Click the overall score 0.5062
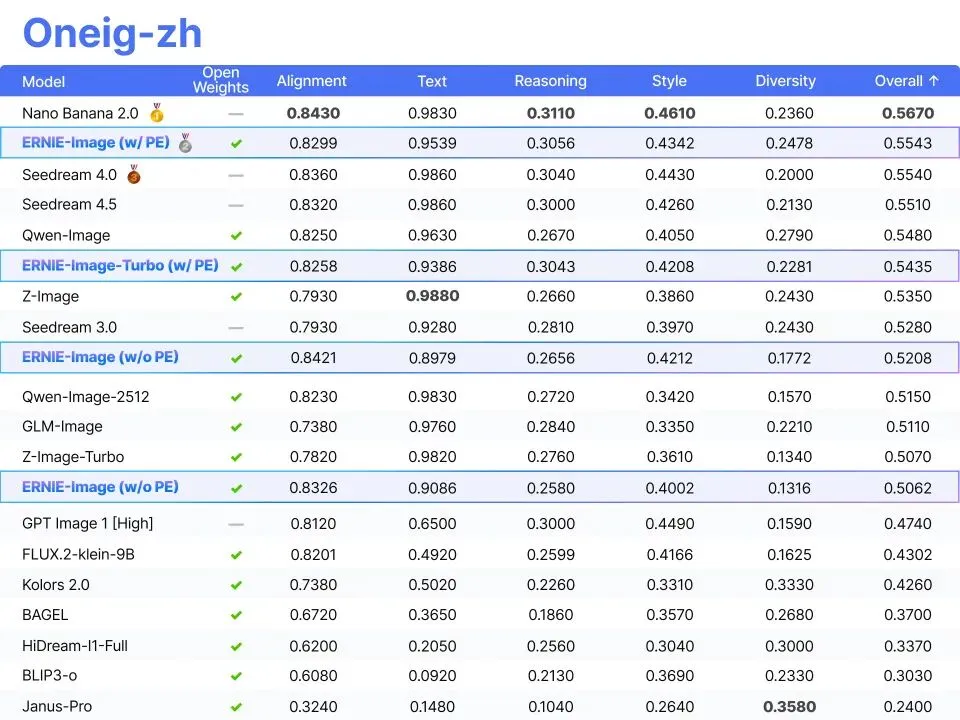The height and width of the screenshot is (720, 960). [x=908, y=488]
